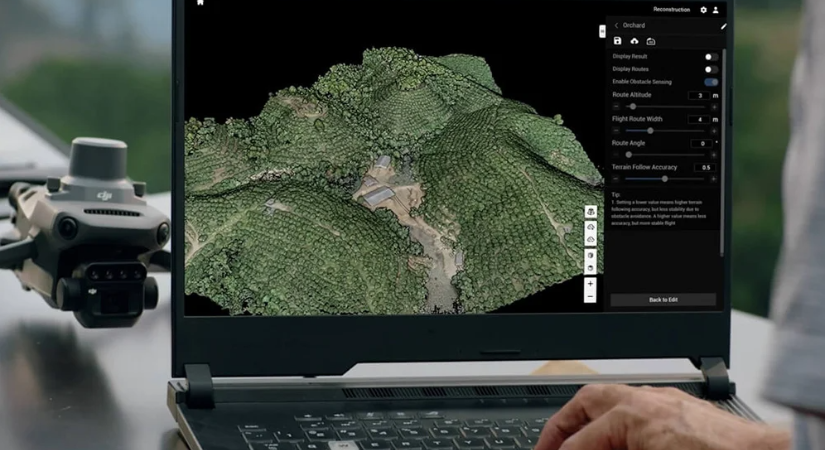Increase Terrain Follow Accuracy with plus button
The width and height of the screenshot is (825, 450).
point(714,179)
